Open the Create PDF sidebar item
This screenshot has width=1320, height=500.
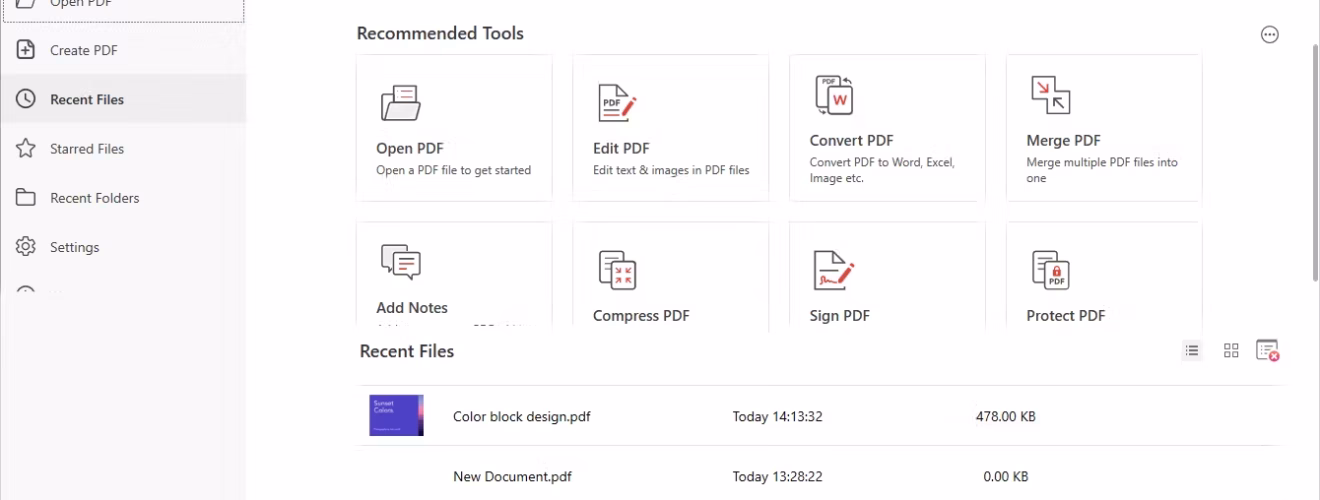click(x=122, y=50)
